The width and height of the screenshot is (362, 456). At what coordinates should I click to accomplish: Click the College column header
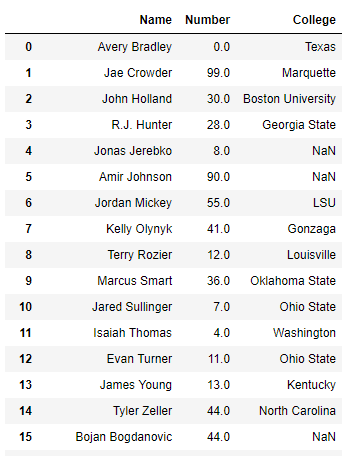click(314, 20)
